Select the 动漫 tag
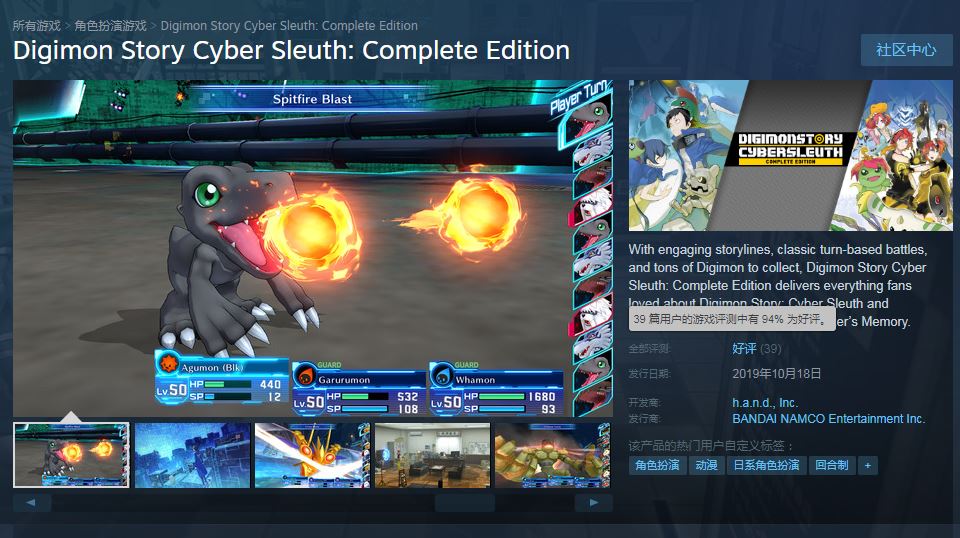960x538 pixels. (707, 465)
